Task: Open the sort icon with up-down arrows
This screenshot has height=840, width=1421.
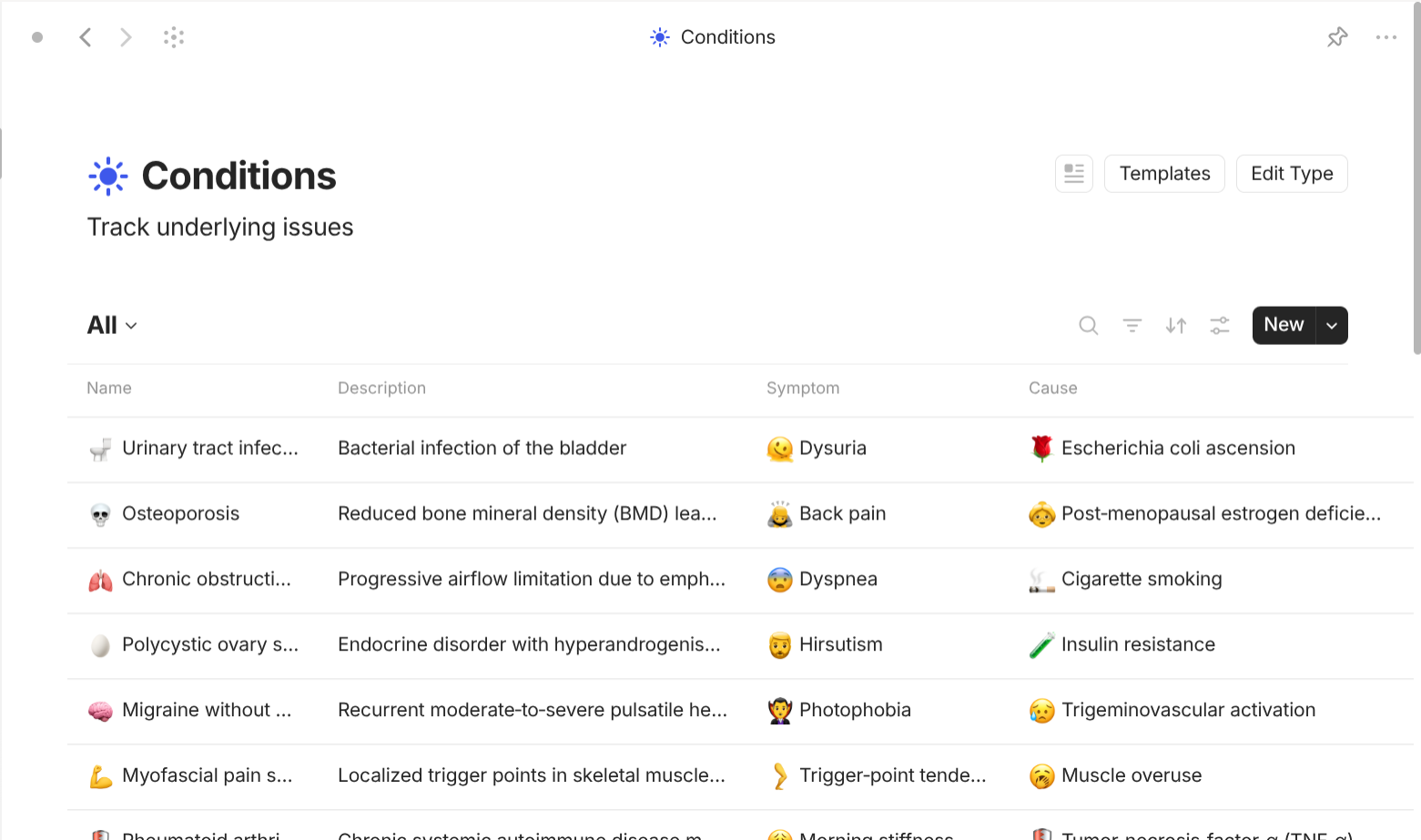Action: click(1175, 325)
